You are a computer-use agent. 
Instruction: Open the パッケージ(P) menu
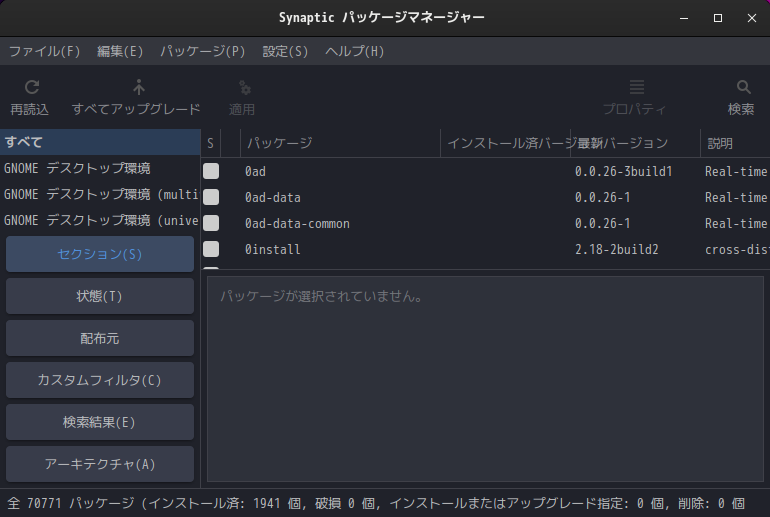[x=202, y=51]
